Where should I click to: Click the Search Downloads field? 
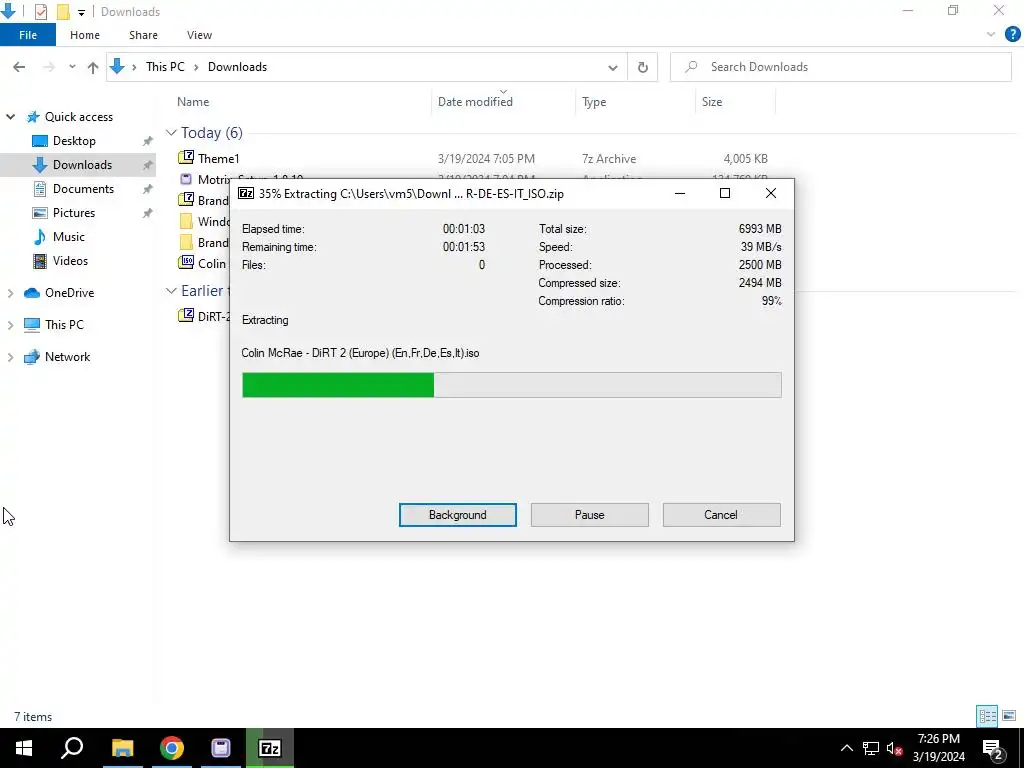841,67
